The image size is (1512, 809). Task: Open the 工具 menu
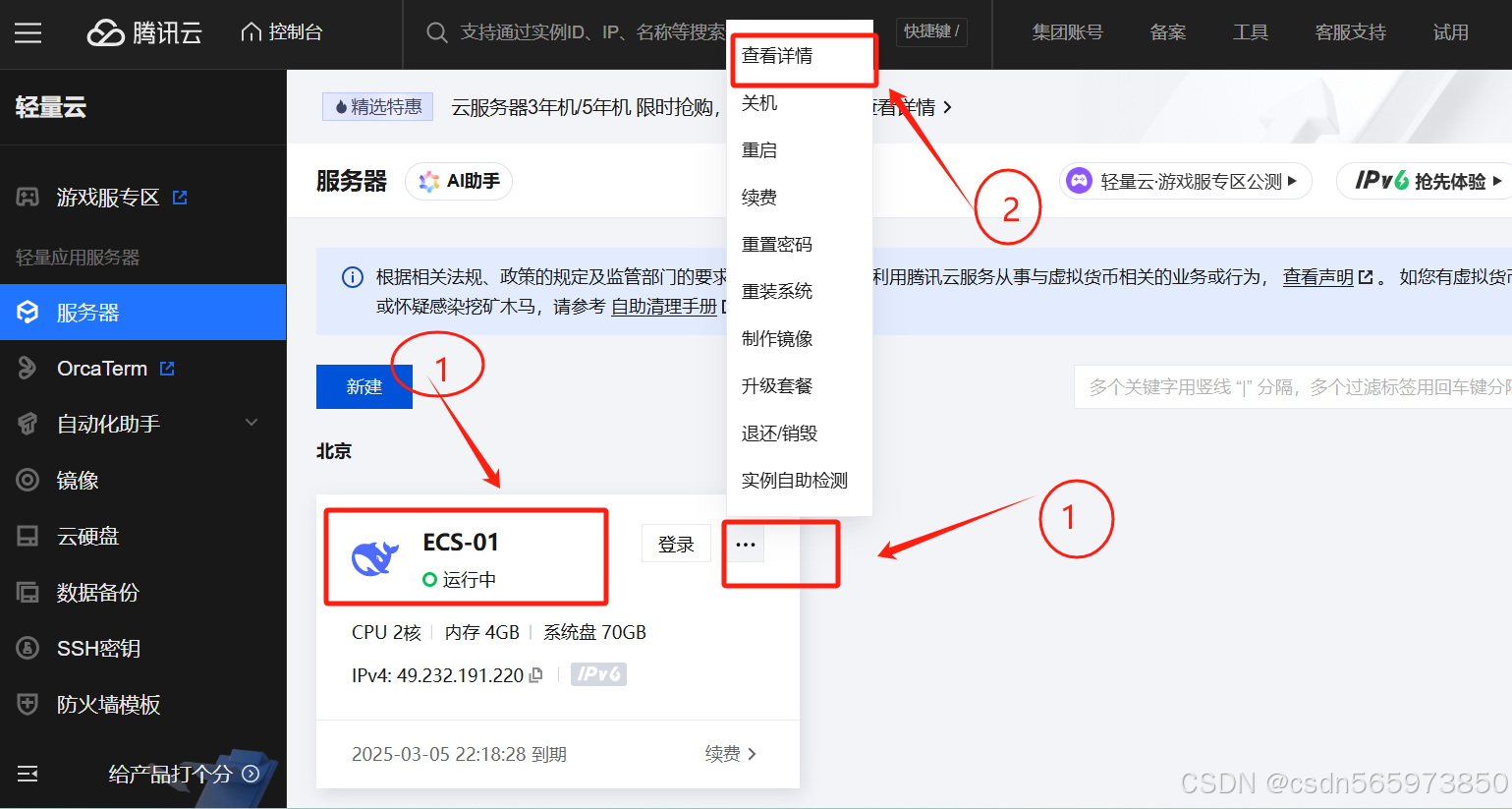[x=1251, y=32]
